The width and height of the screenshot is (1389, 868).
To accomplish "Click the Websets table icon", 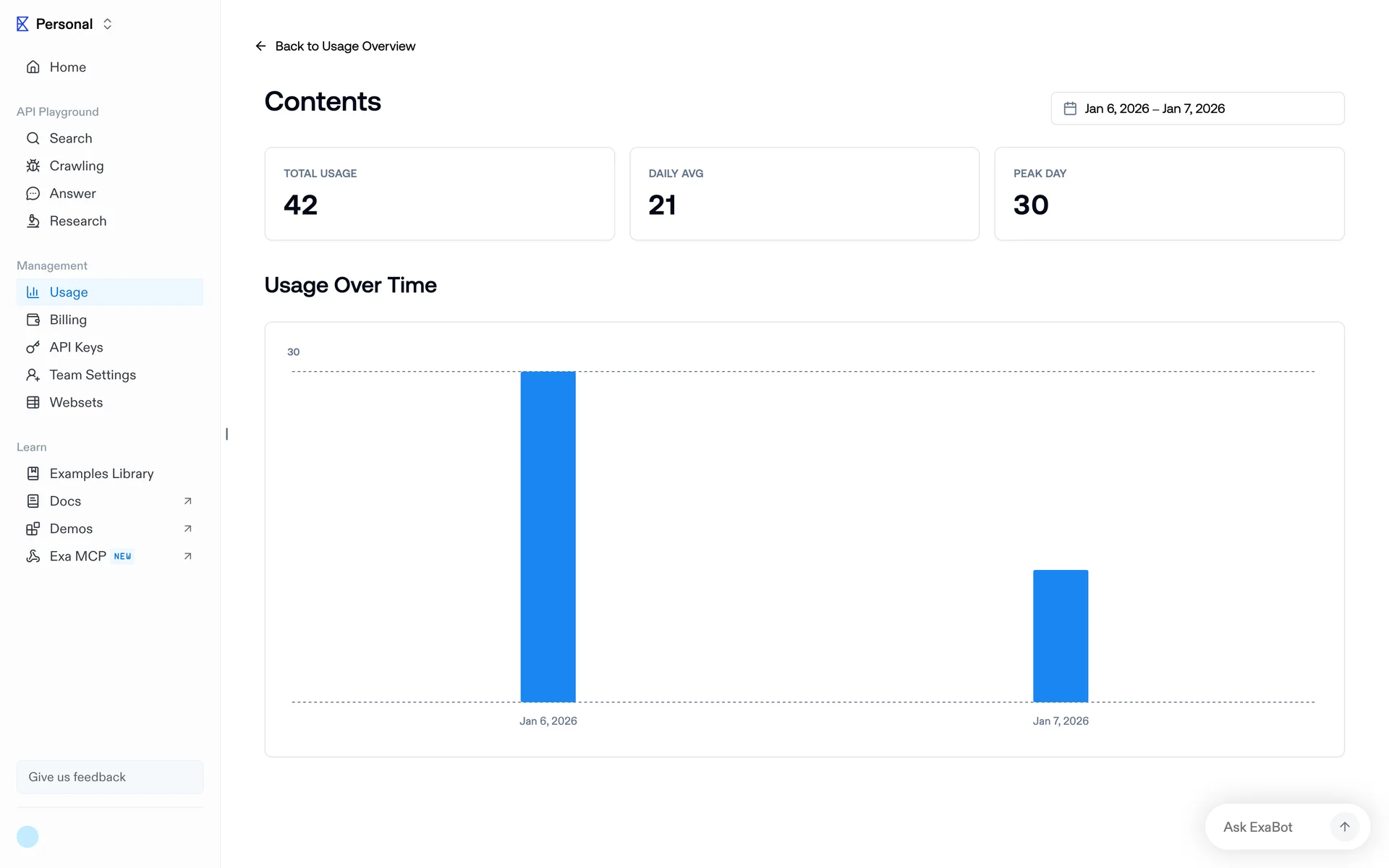I will click(33, 402).
